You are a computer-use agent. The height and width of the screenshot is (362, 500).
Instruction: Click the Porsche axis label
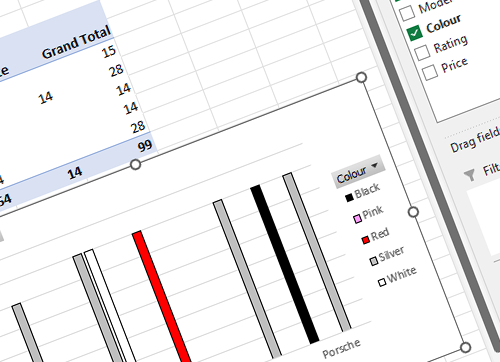pyautogui.click(x=341, y=348)
